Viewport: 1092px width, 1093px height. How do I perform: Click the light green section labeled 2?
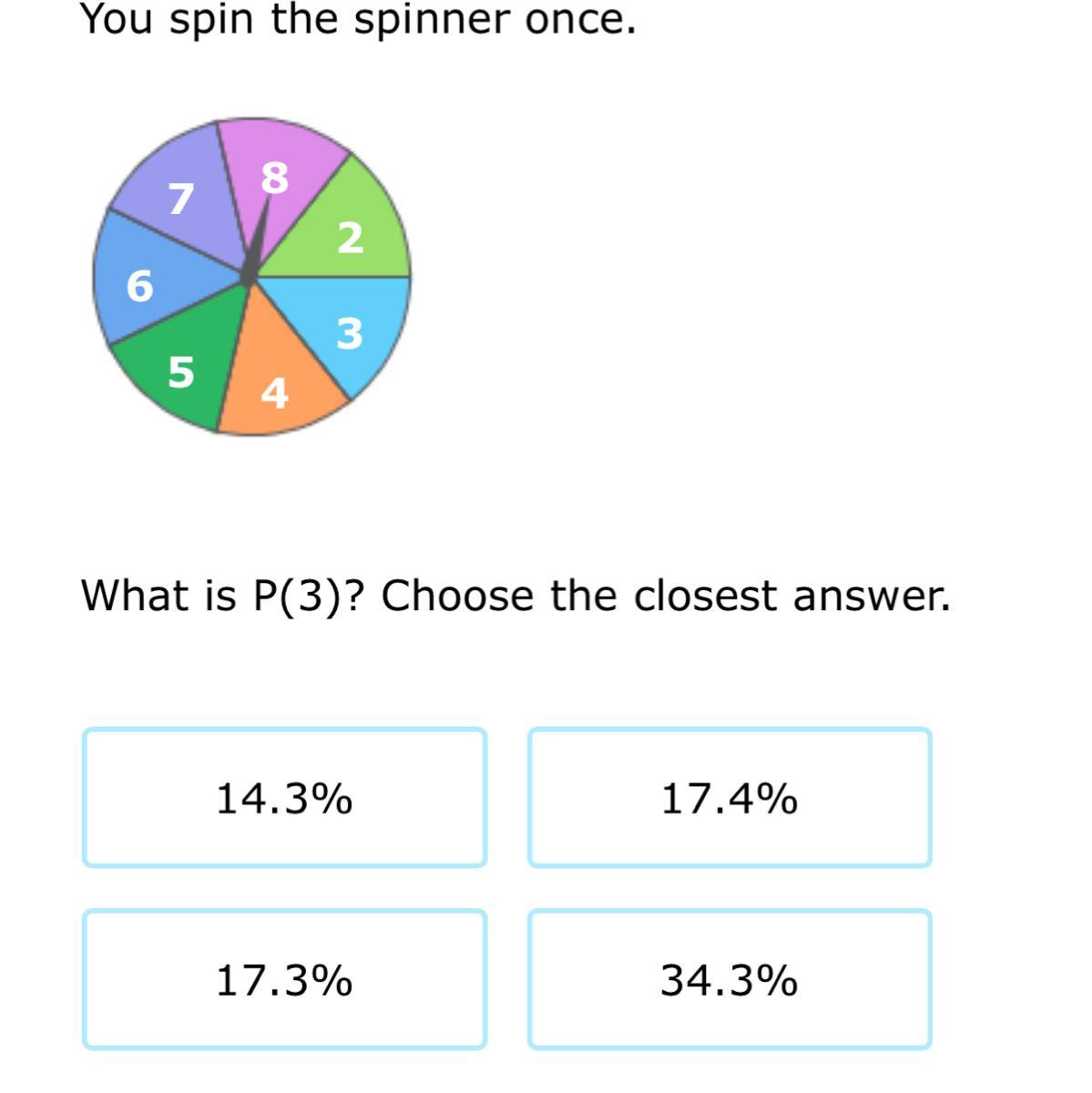[x=364, y=219]
